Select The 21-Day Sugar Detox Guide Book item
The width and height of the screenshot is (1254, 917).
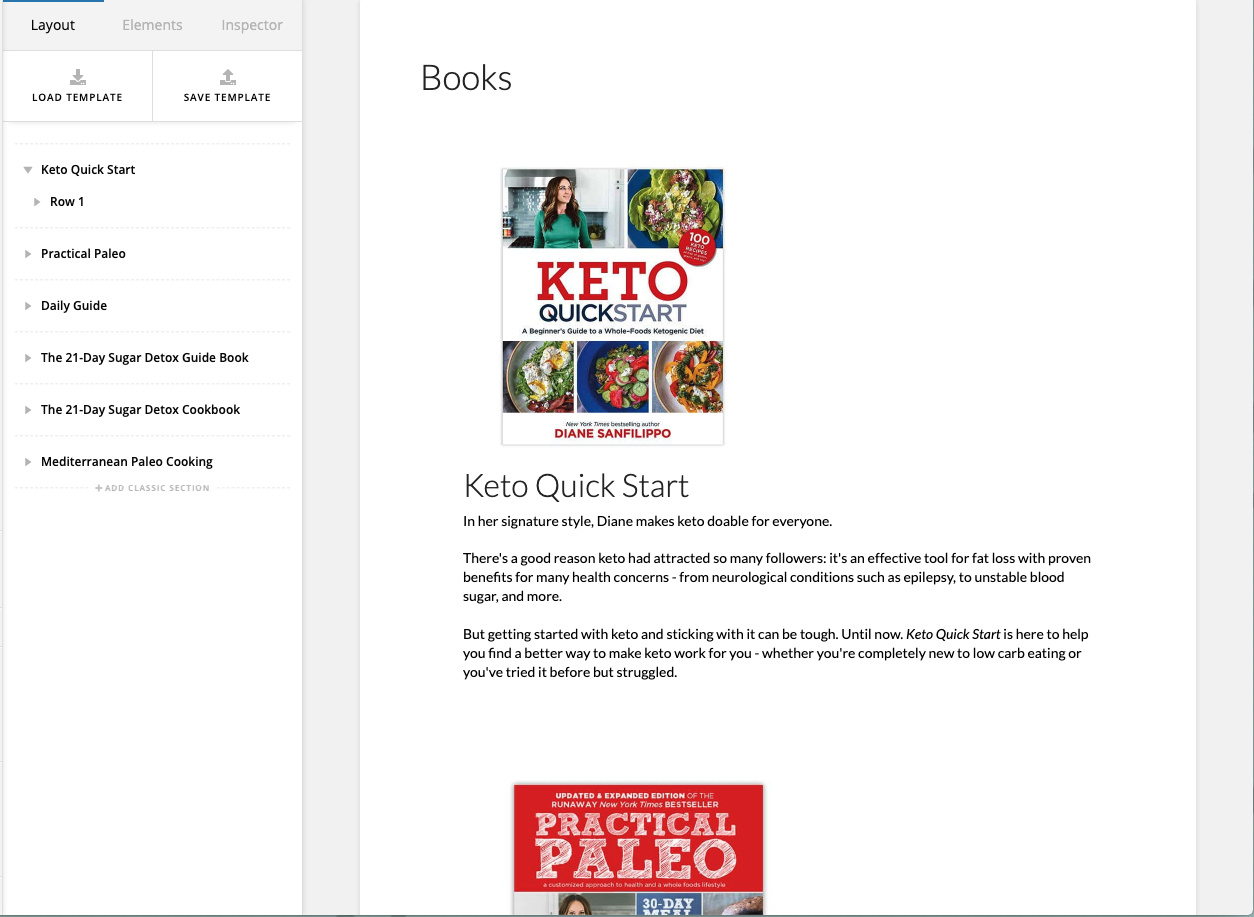[x=145, y=358]
